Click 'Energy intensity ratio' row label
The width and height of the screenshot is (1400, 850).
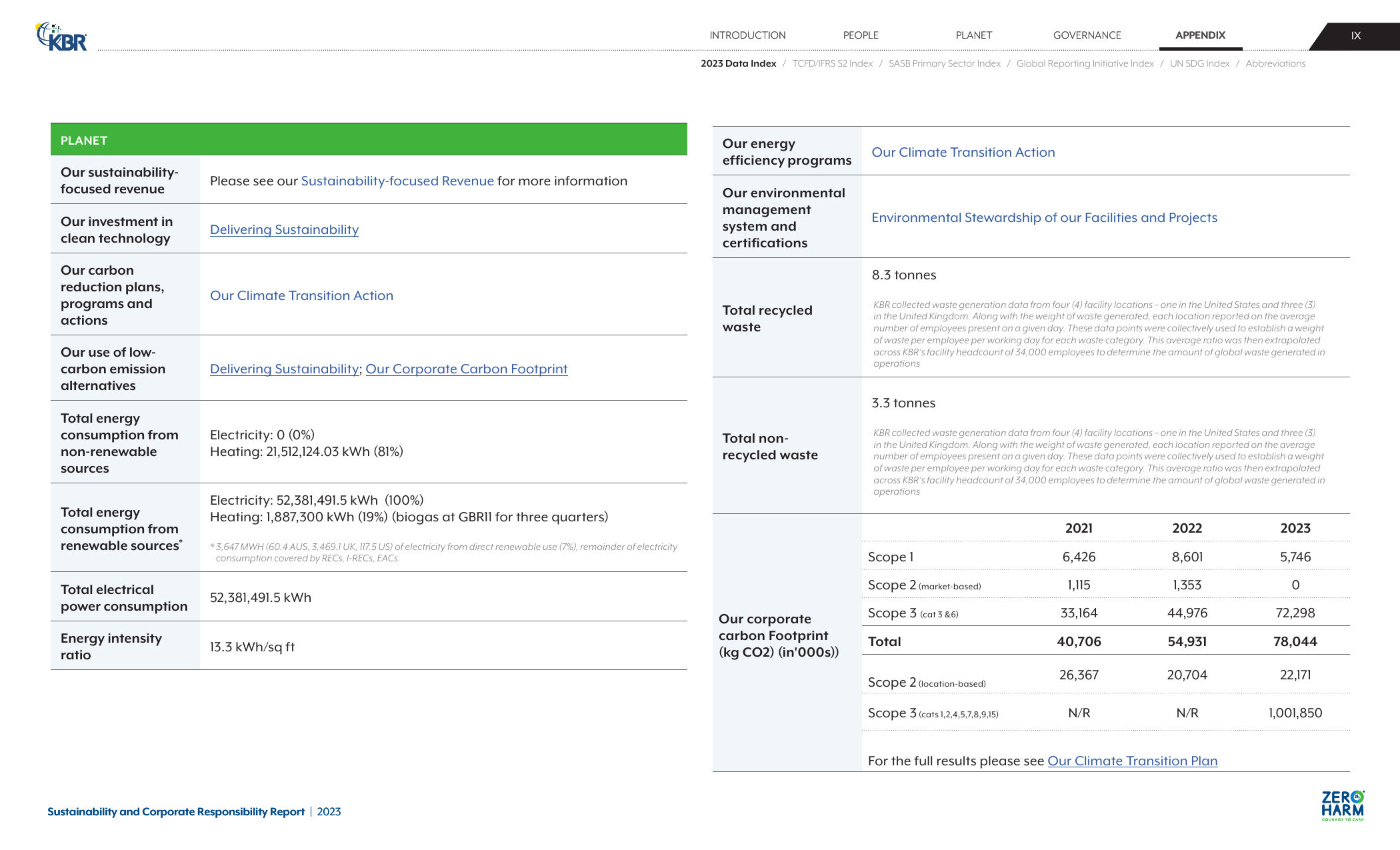tap(111, 646)
